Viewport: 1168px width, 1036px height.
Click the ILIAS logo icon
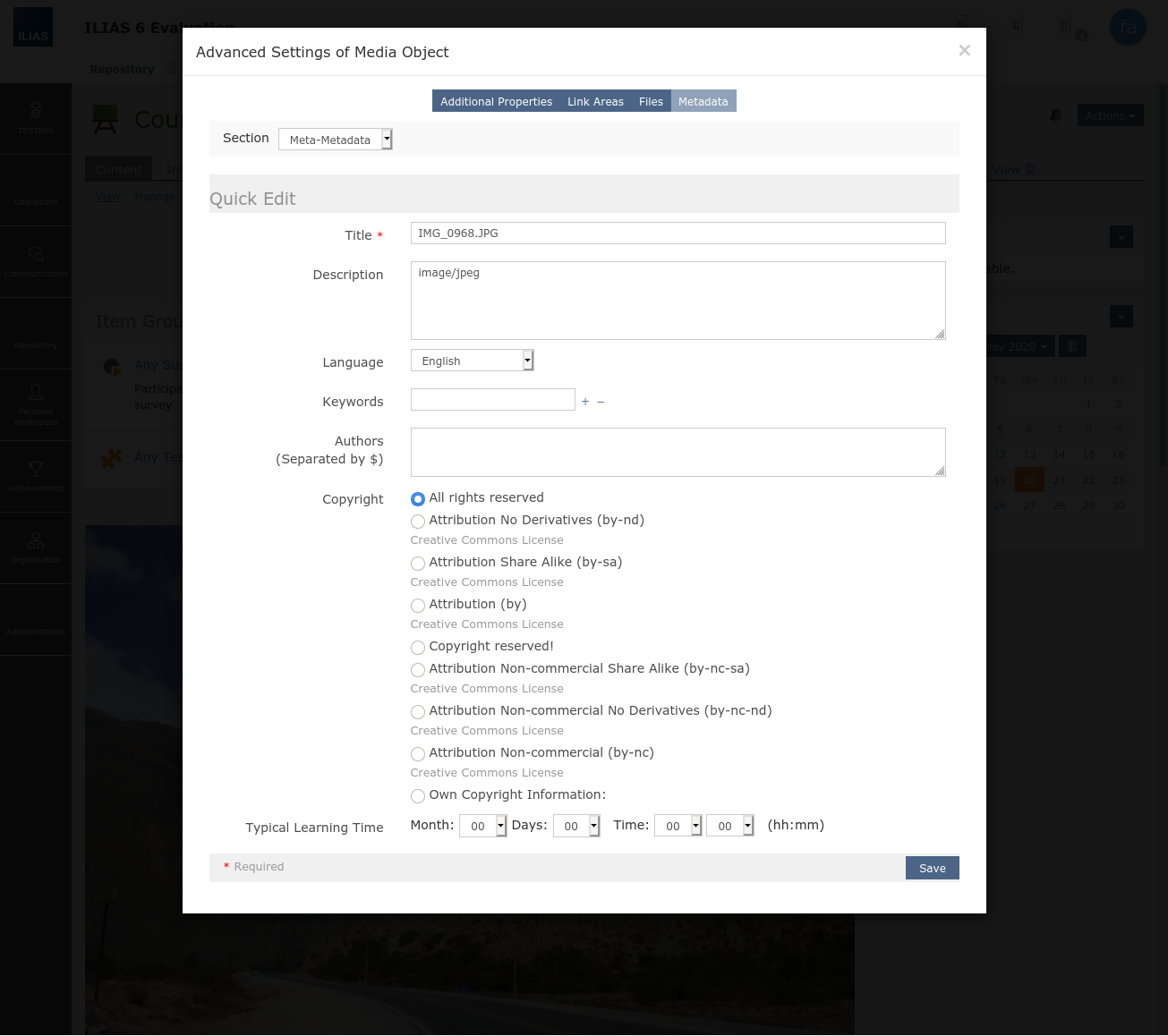(x=33, y=27)
